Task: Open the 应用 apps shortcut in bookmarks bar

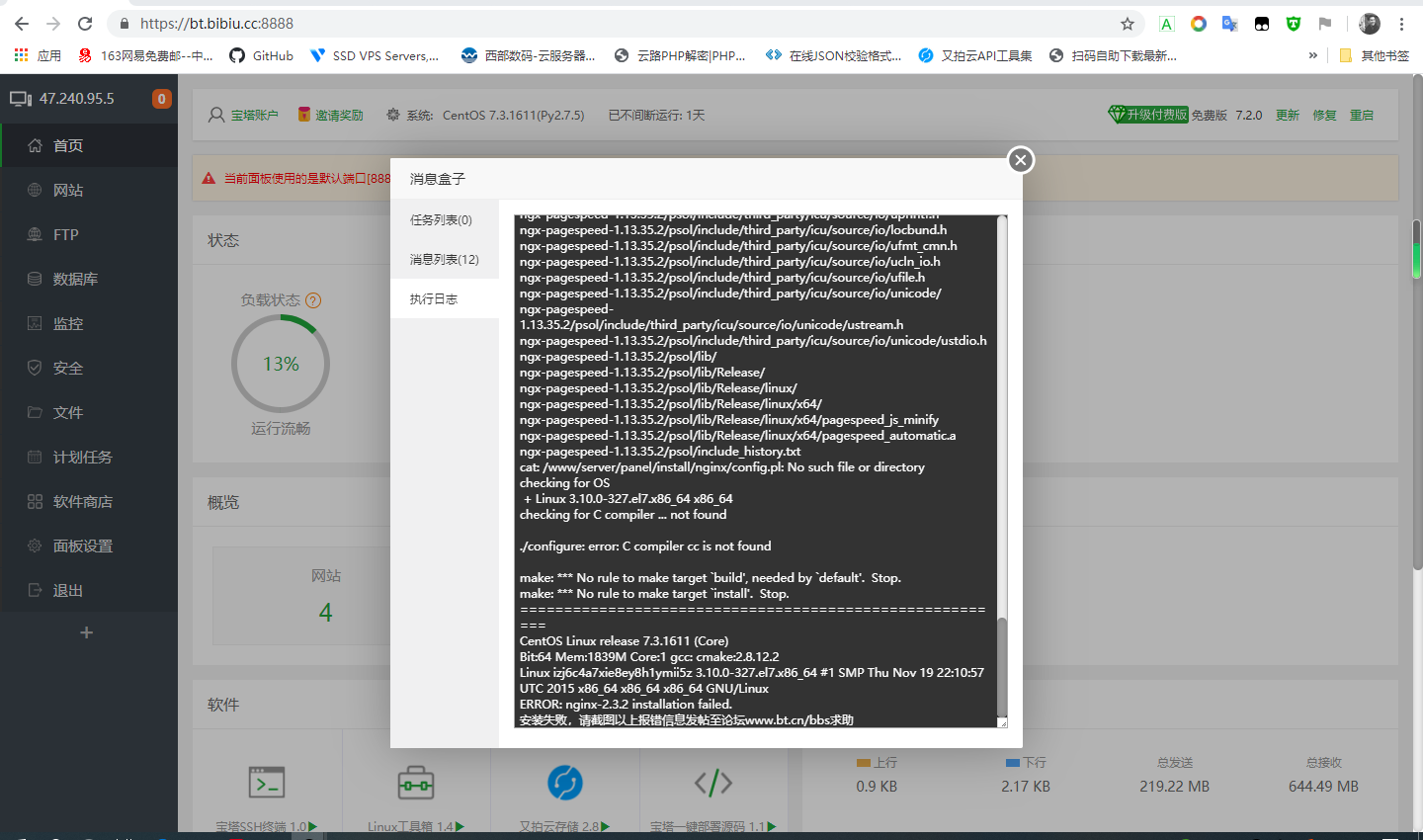Action: point(38,55)
